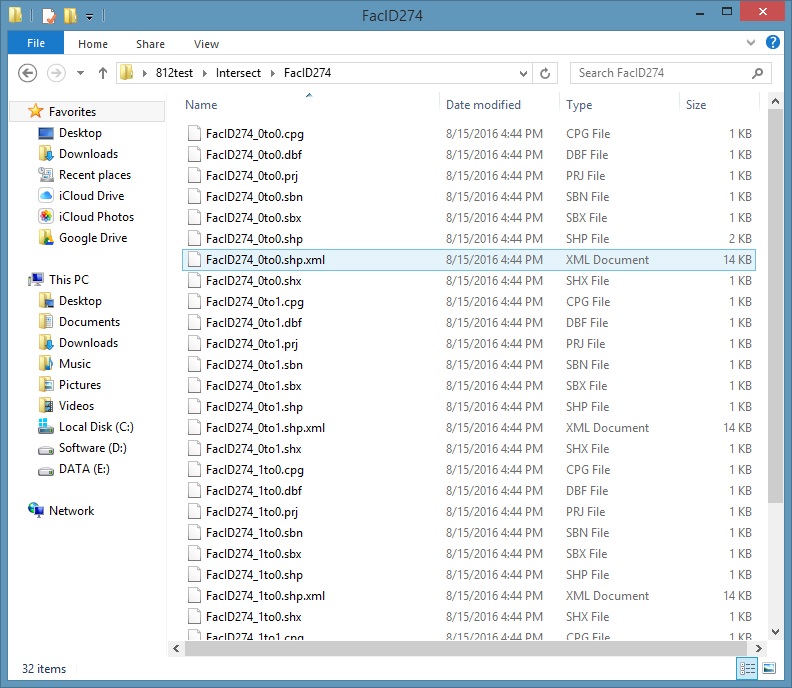Focus the Search FacID274 box
The width and height of the screenshot is (792, 688).
click(670, 73)
